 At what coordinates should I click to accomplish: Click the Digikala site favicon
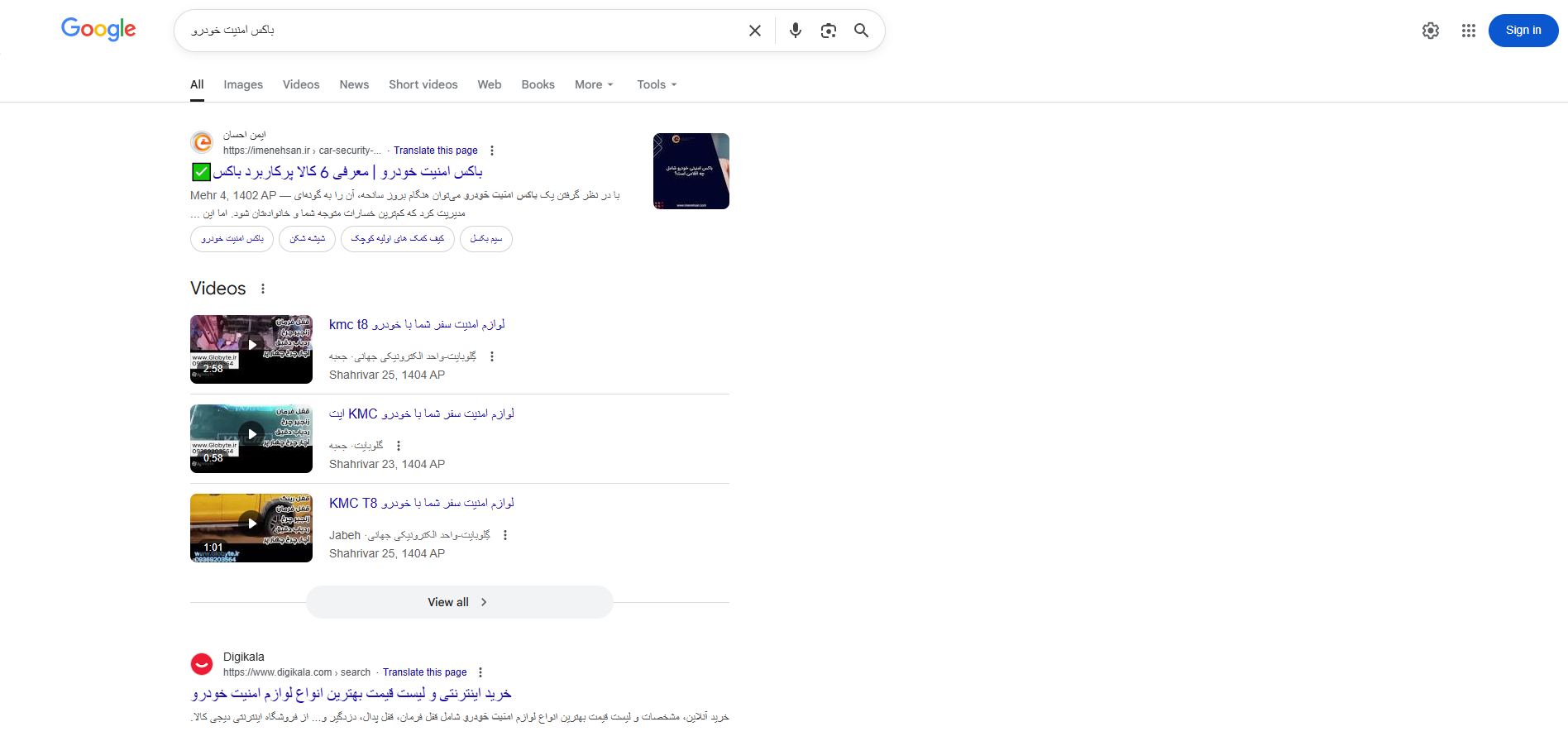[202, 664]
